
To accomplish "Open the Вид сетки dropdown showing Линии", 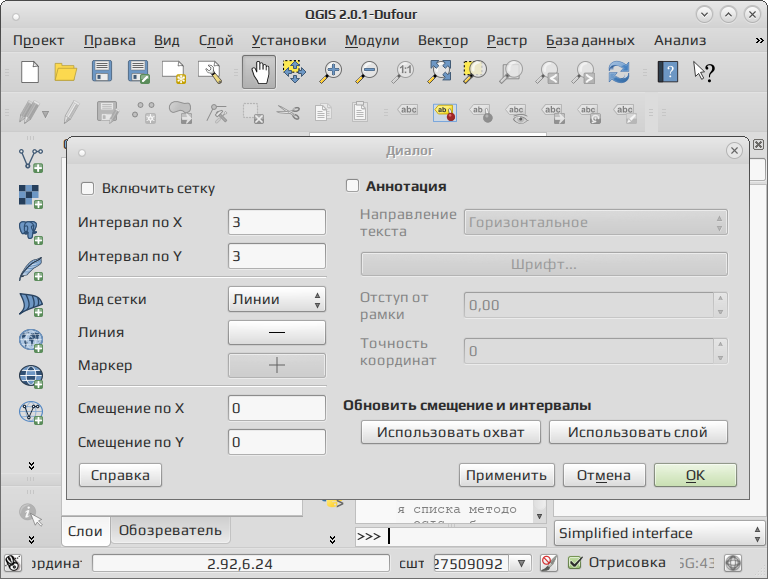I will coord(277,299).
